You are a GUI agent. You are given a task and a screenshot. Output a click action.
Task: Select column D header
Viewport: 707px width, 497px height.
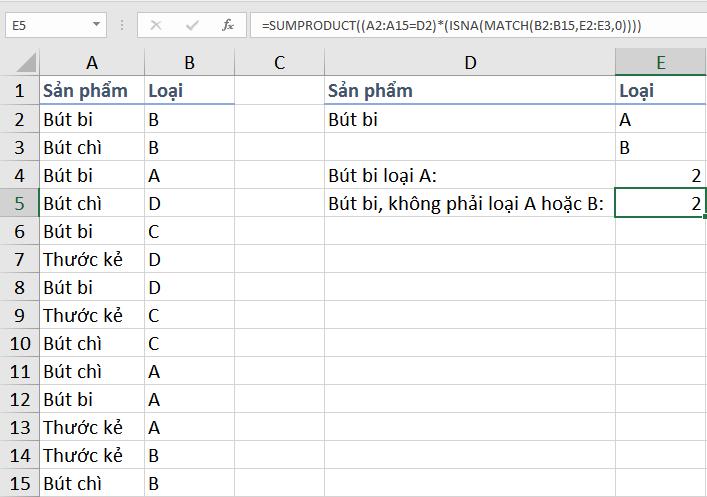point(470,63)
